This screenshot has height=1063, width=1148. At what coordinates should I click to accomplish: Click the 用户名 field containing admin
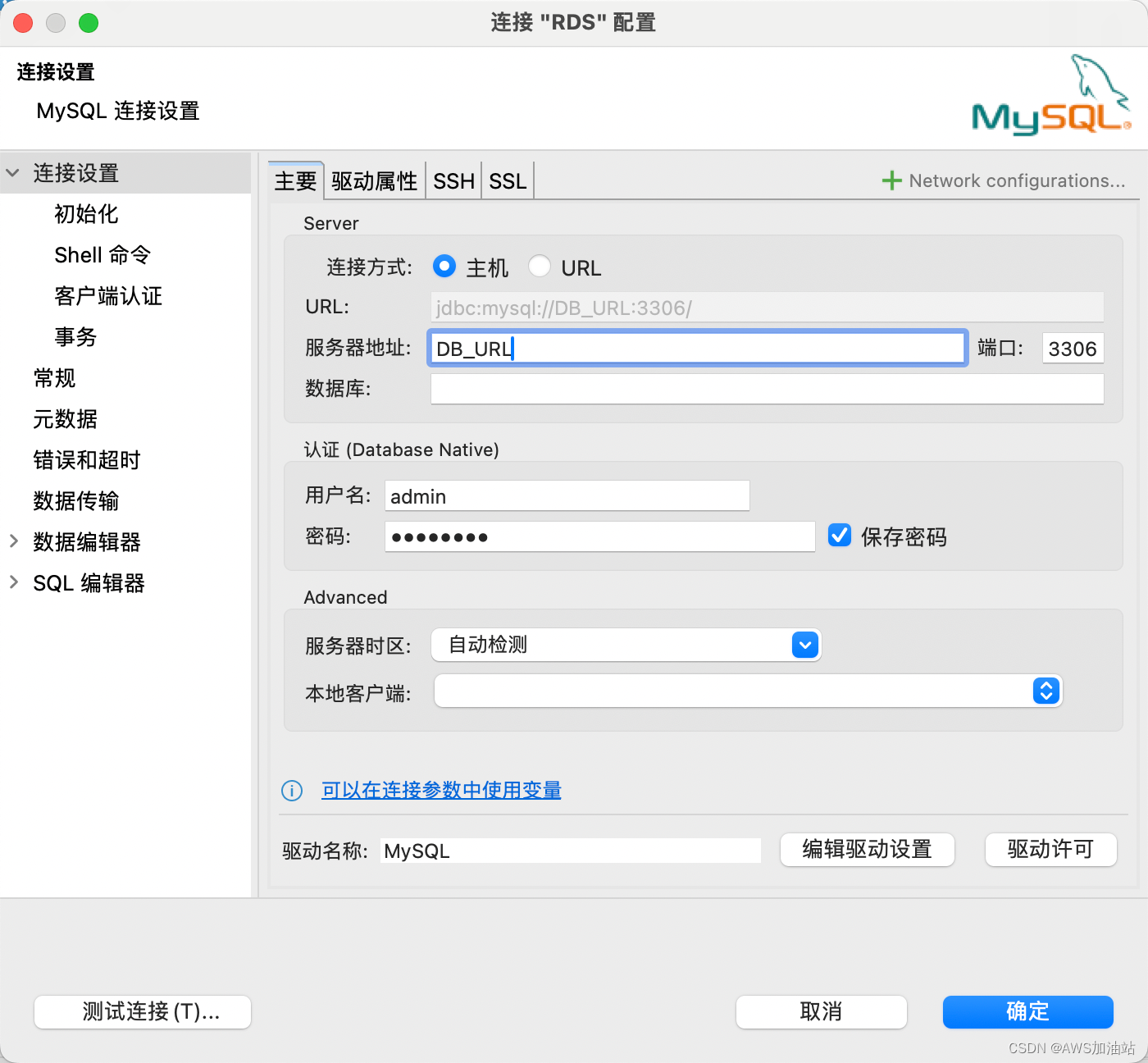coord(567,495)
